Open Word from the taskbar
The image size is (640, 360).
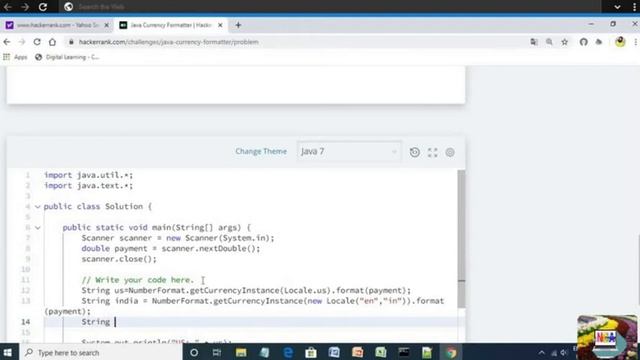point(334,353)
